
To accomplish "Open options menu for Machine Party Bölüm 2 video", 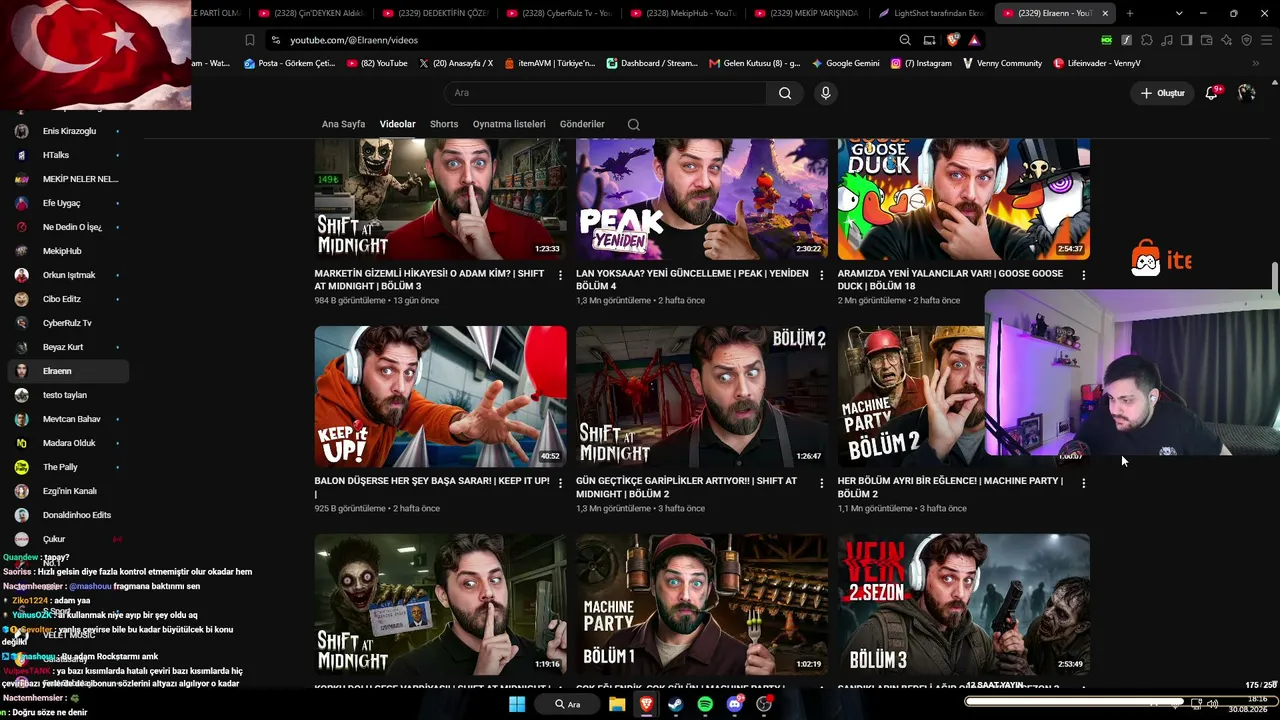I will click(x=1083, y=483).
